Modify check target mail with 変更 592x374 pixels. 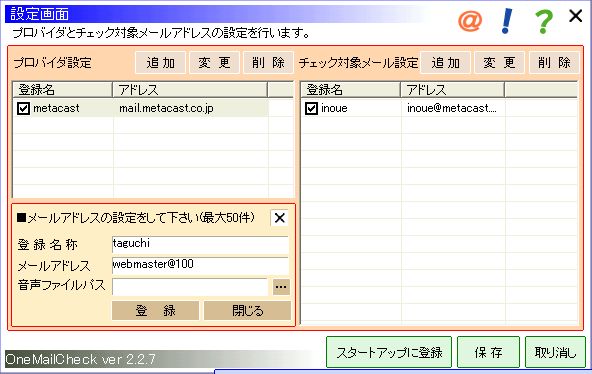pyautogui.click(x=500, y=63)
